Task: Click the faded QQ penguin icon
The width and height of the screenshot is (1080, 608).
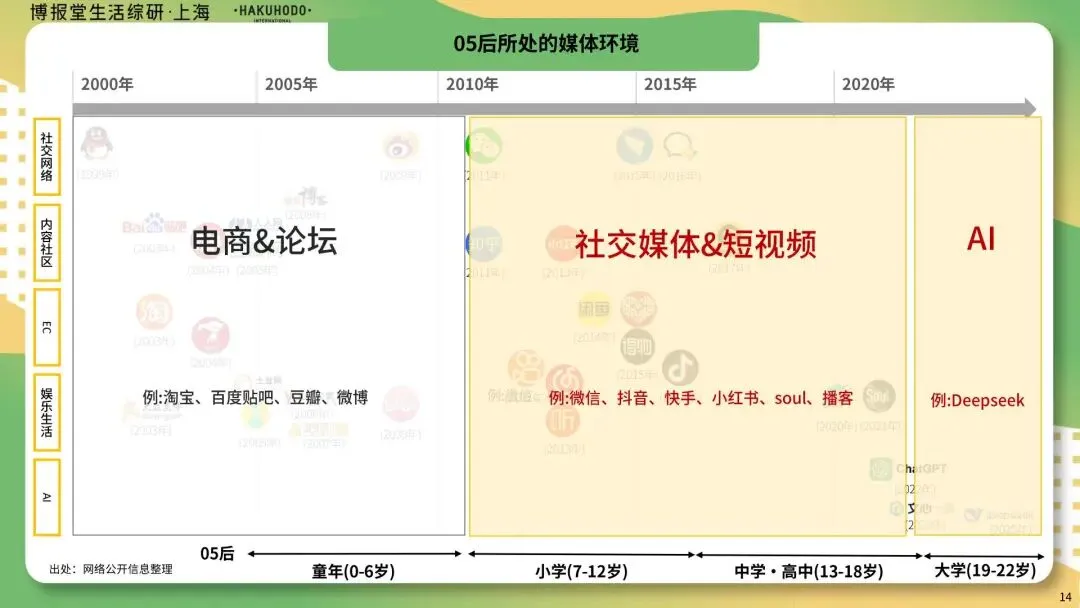Action: (x=96, y=145)
